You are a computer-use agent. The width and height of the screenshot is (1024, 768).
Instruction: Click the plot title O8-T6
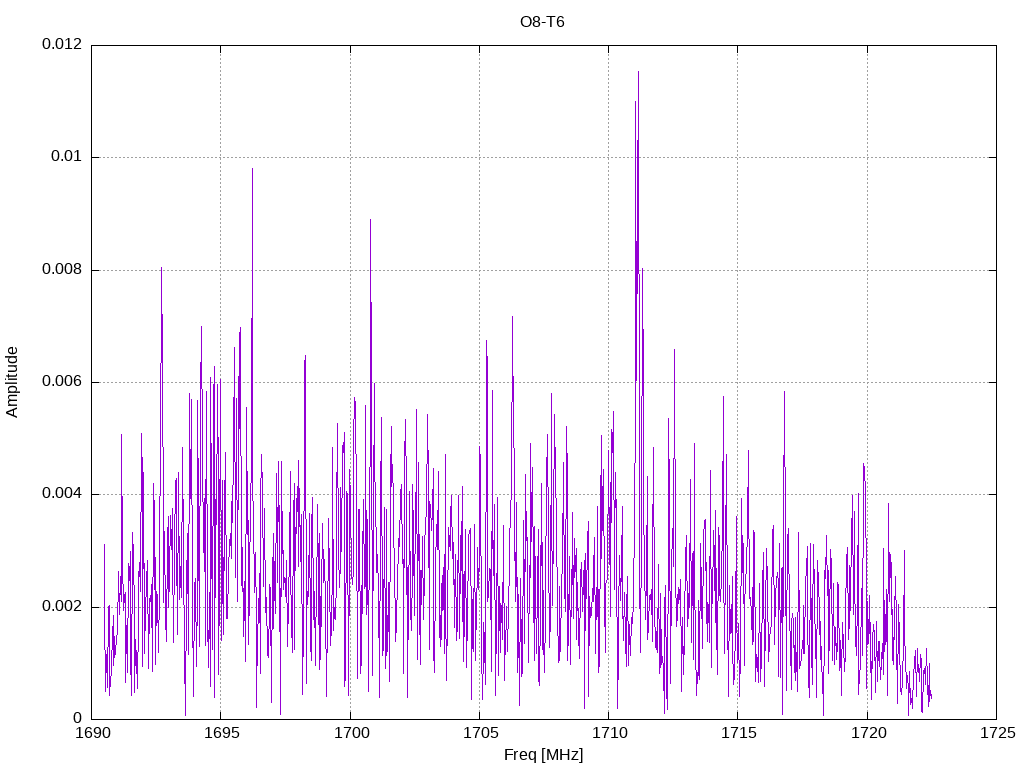click(542, 22)
